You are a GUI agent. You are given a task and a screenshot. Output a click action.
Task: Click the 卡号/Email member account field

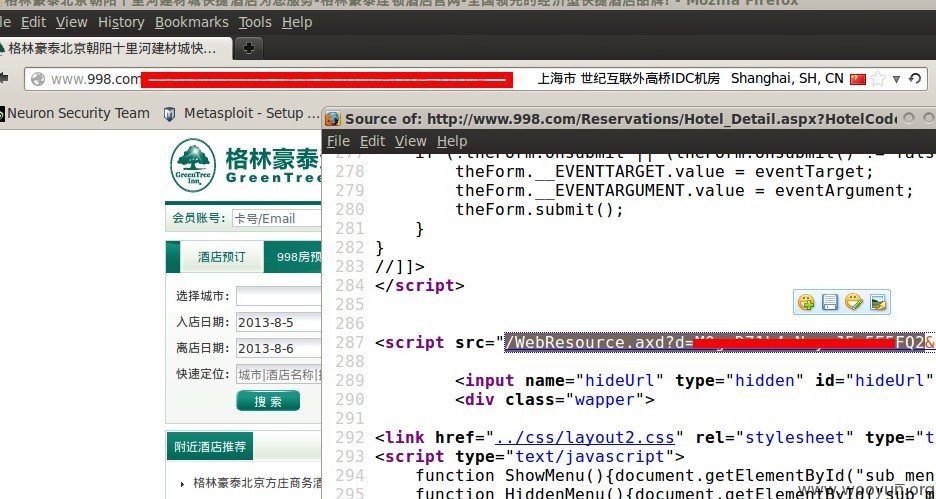pos(276,218)
